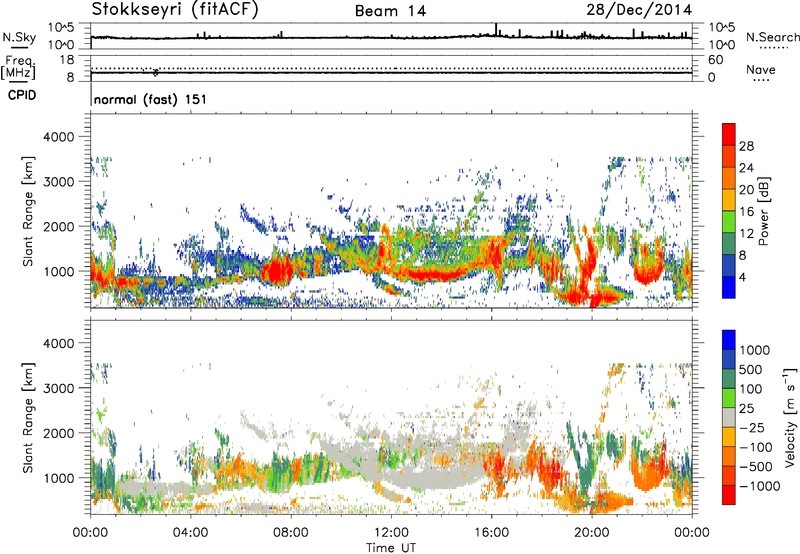Click the 'Freq. [MHz]' axis label
Screen dimensions: 800x554
pos(19,67)
